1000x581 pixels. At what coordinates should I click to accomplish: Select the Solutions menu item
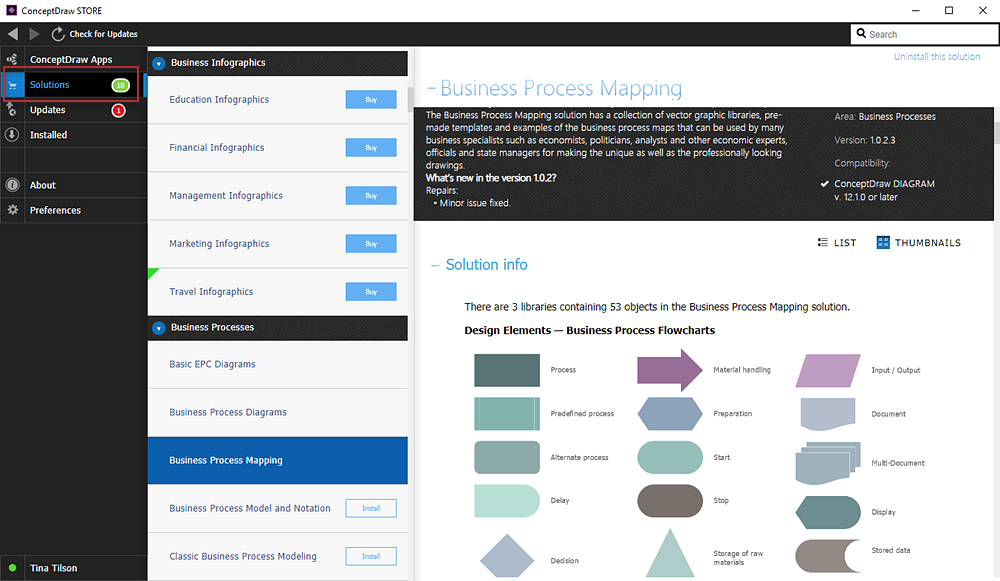click(50, 85)
